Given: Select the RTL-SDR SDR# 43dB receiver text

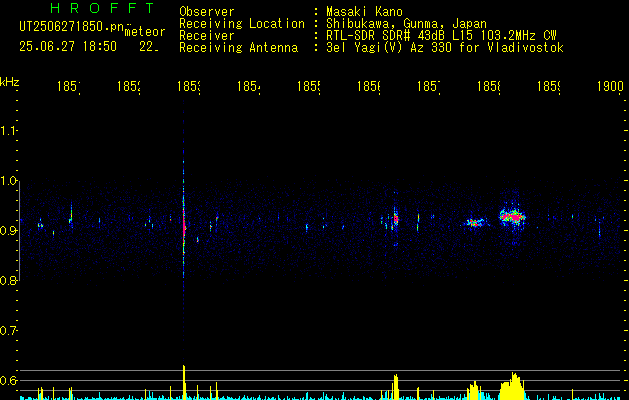Looking at the screenshot, I should (441, 36).
